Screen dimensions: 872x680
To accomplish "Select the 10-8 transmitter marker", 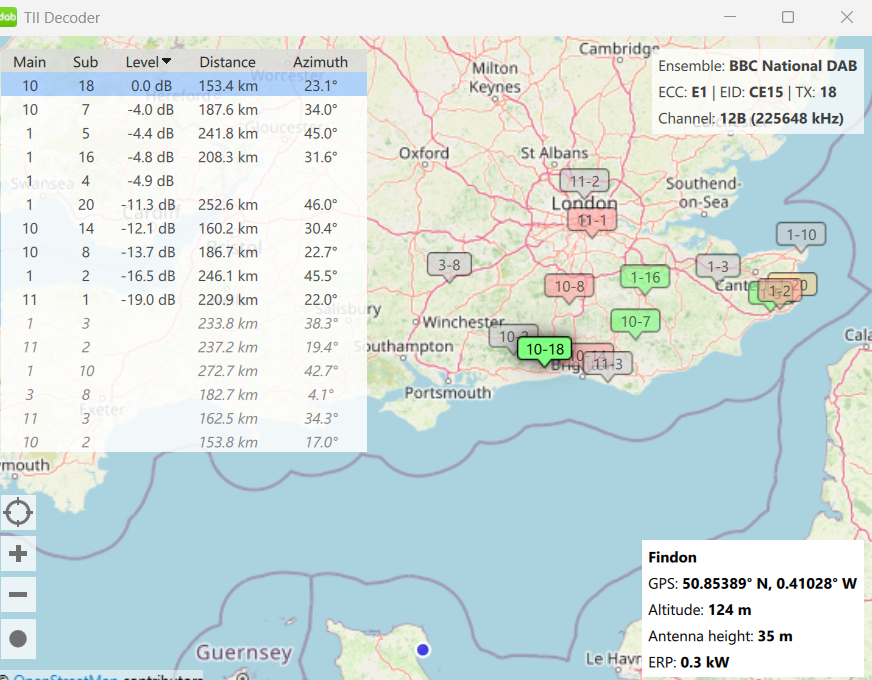I will [569, 286].
